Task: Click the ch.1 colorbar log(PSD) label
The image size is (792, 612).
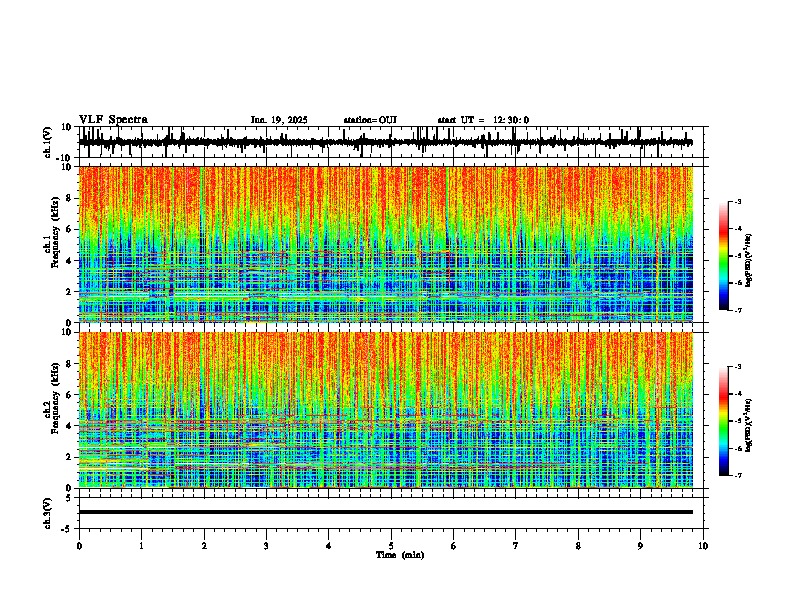Action: click(749, 260)
